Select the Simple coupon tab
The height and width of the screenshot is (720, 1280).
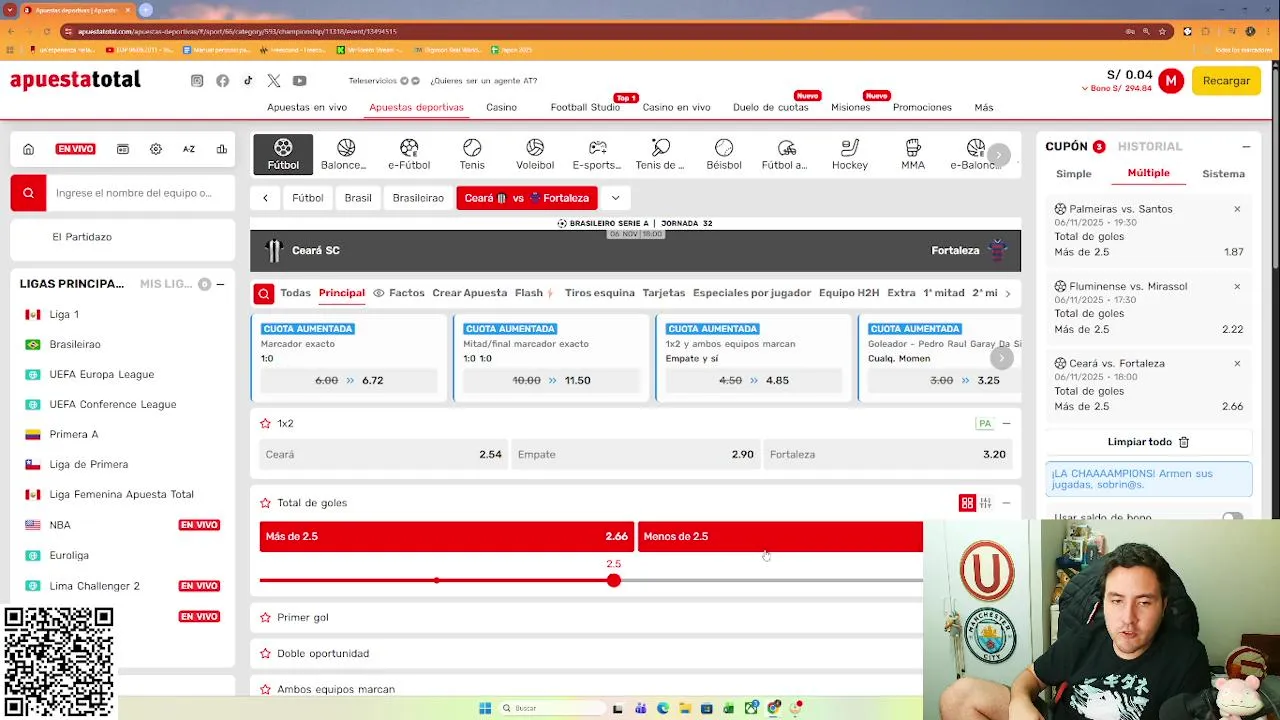(1074, 174)
